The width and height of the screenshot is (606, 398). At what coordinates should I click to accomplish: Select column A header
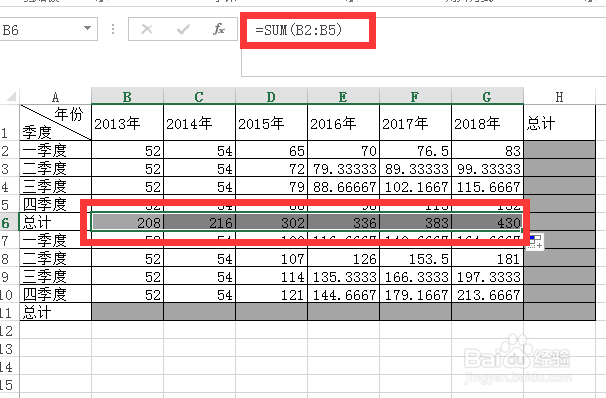55,96
